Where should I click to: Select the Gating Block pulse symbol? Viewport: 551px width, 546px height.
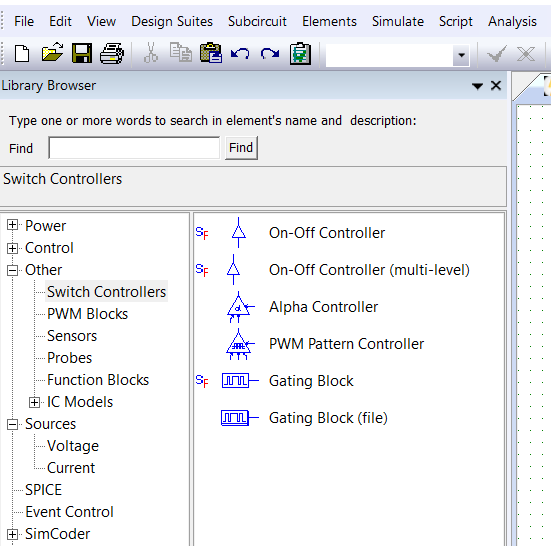click(240, 381)
